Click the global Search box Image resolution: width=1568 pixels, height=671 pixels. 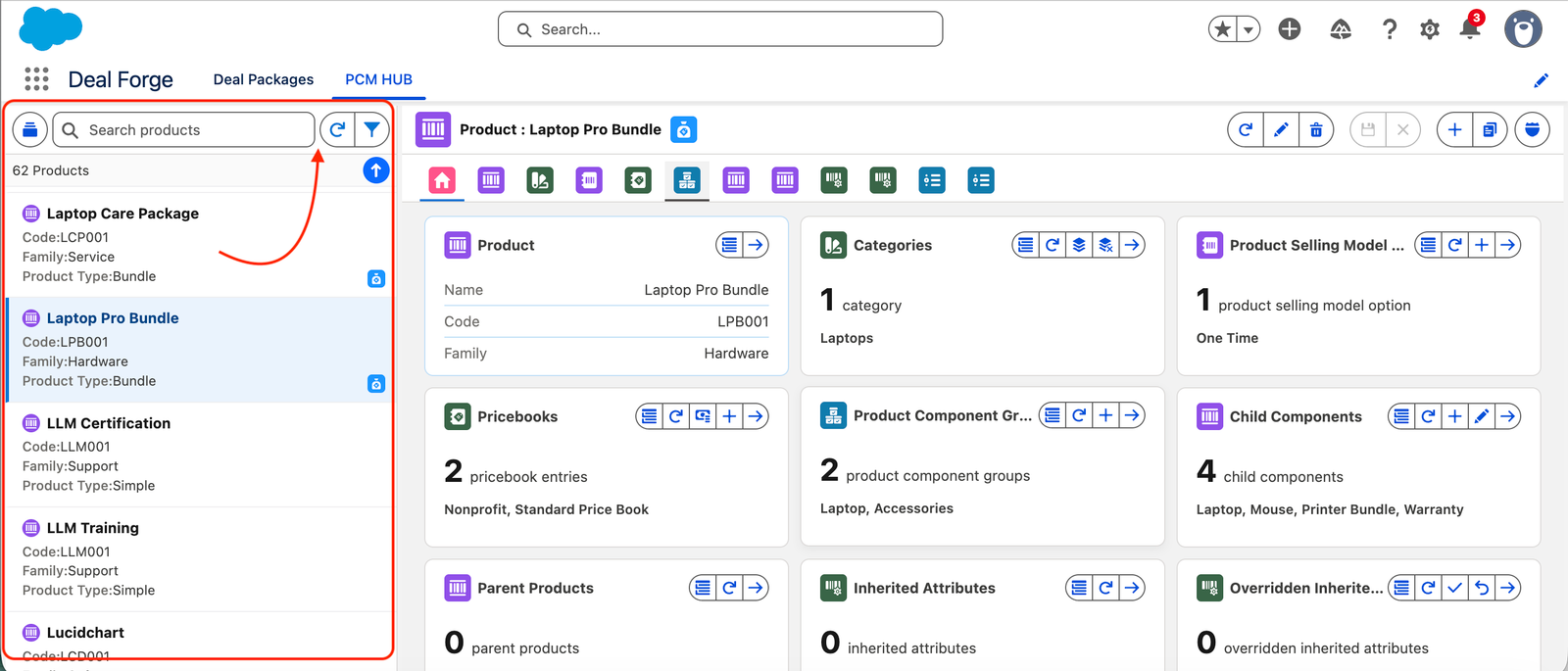coord(720,29)
